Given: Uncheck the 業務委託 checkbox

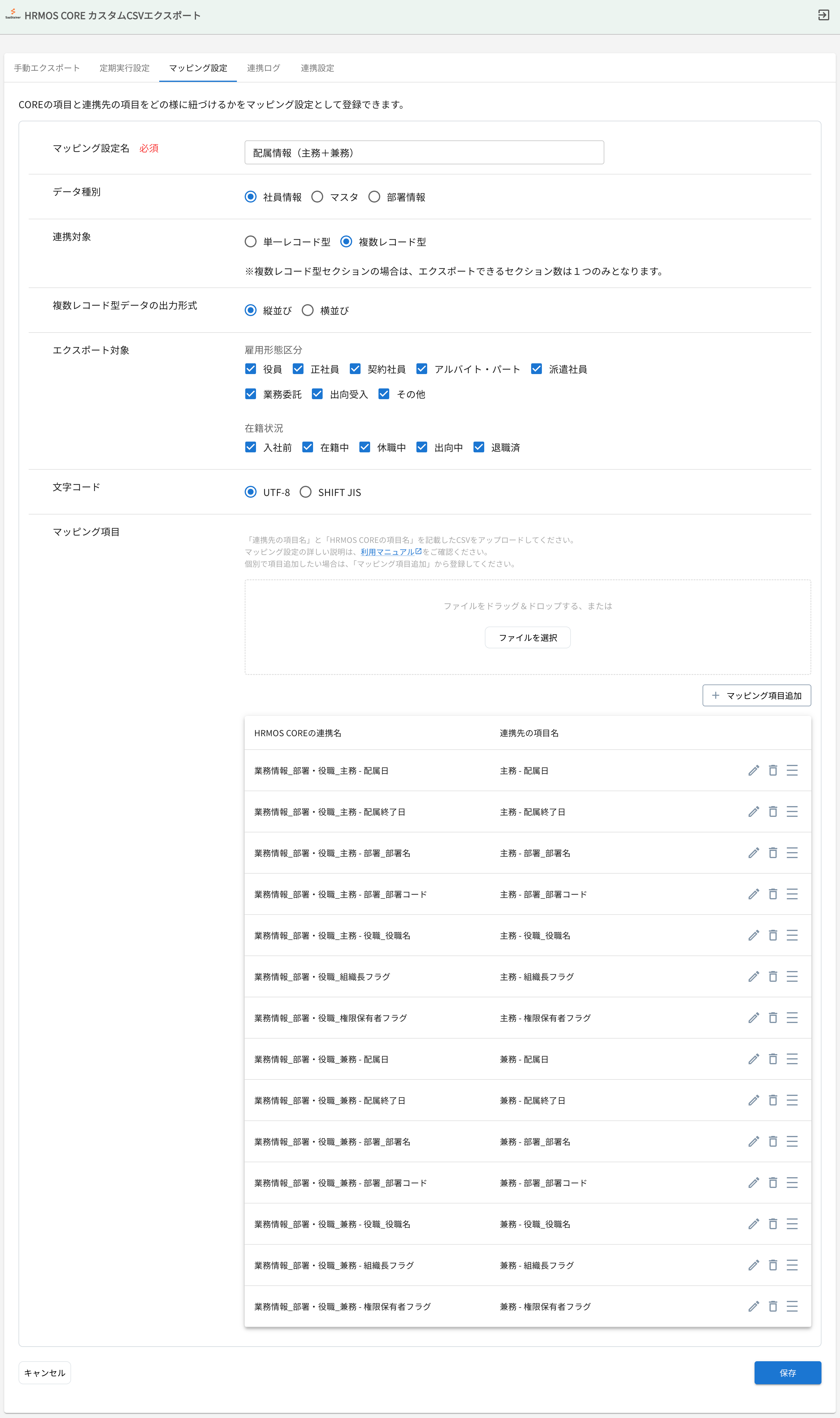Looking at the screenshot, I should 251,394.
